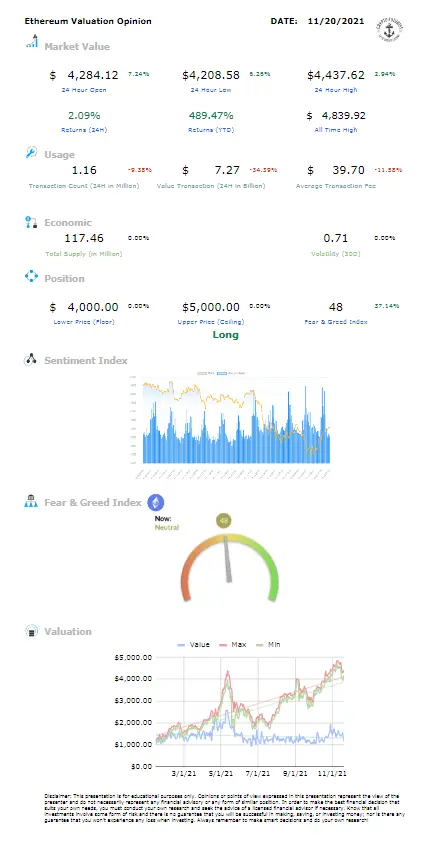Click 'Total Supply (in Million)' label
447x852 pixels.
pos(84,254)
